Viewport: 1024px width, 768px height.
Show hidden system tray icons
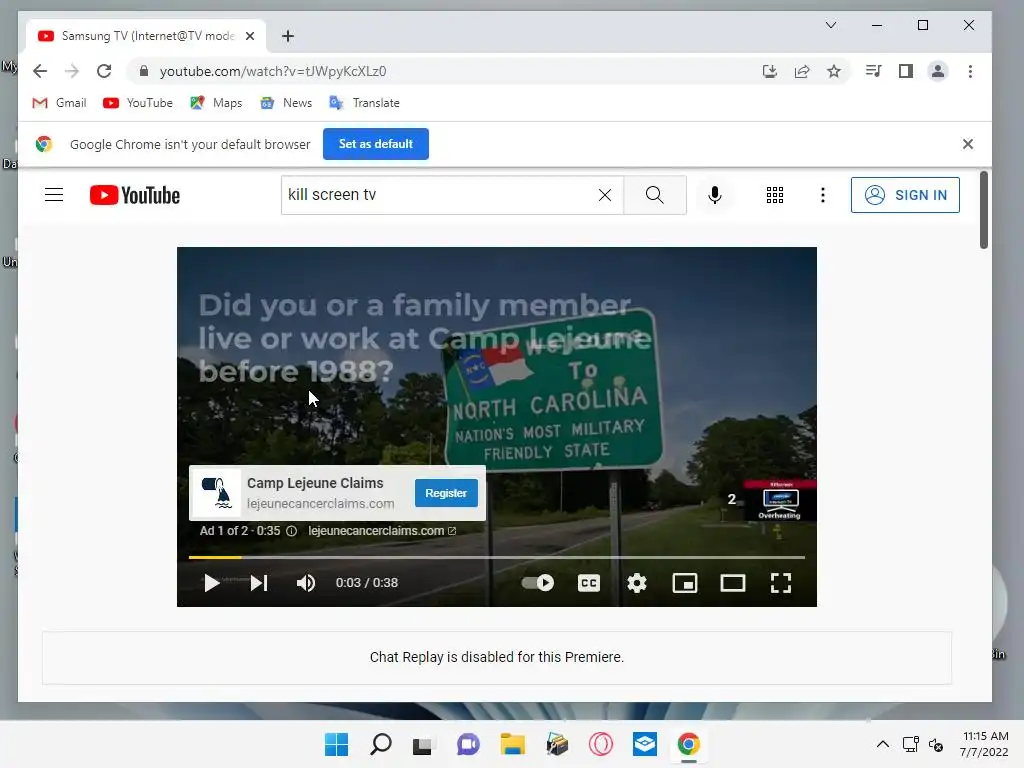(882, 744)
